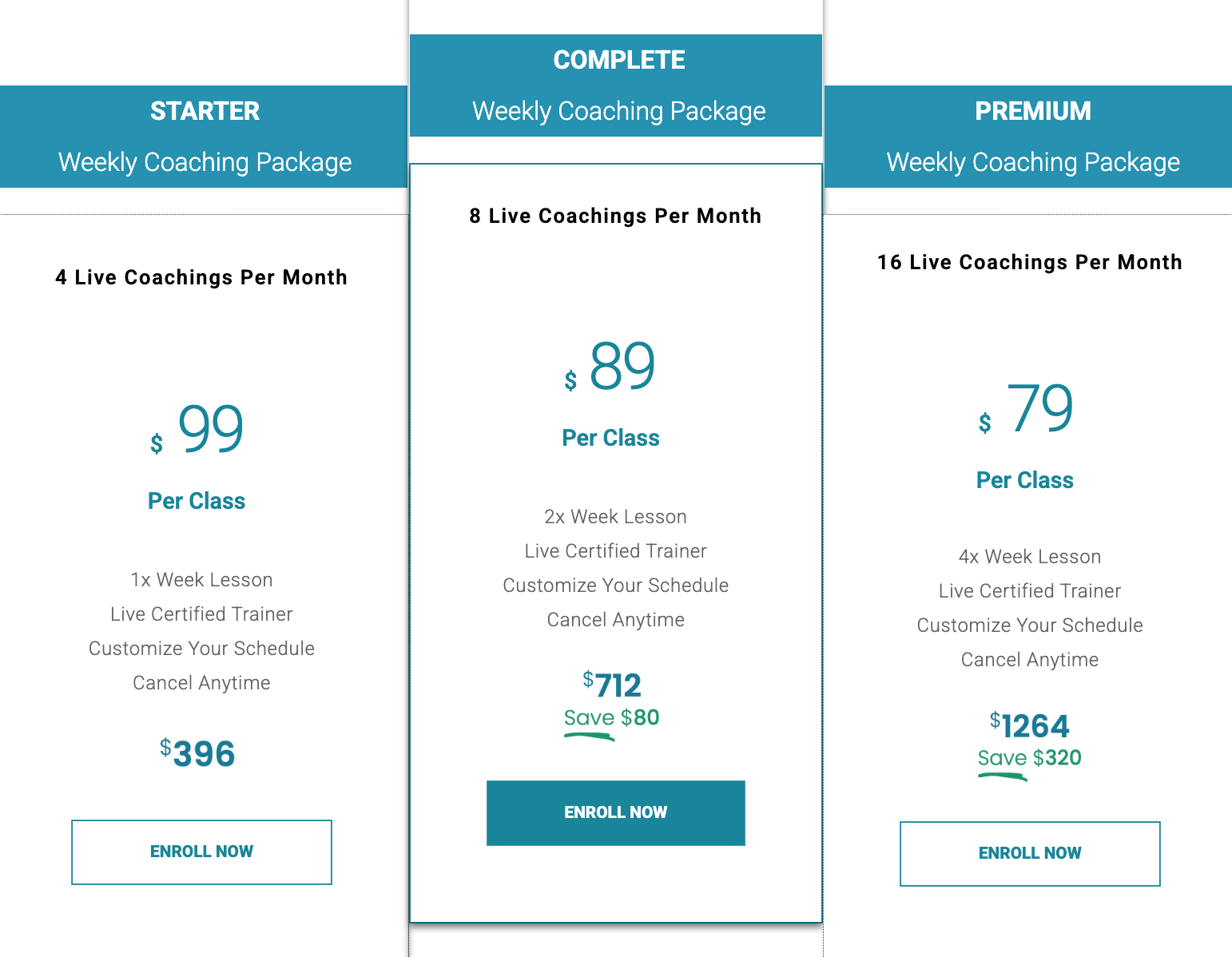Screen dimensions: 1232x957
Task: Select the COMPLETE package header title
Action: coord(619,60)
